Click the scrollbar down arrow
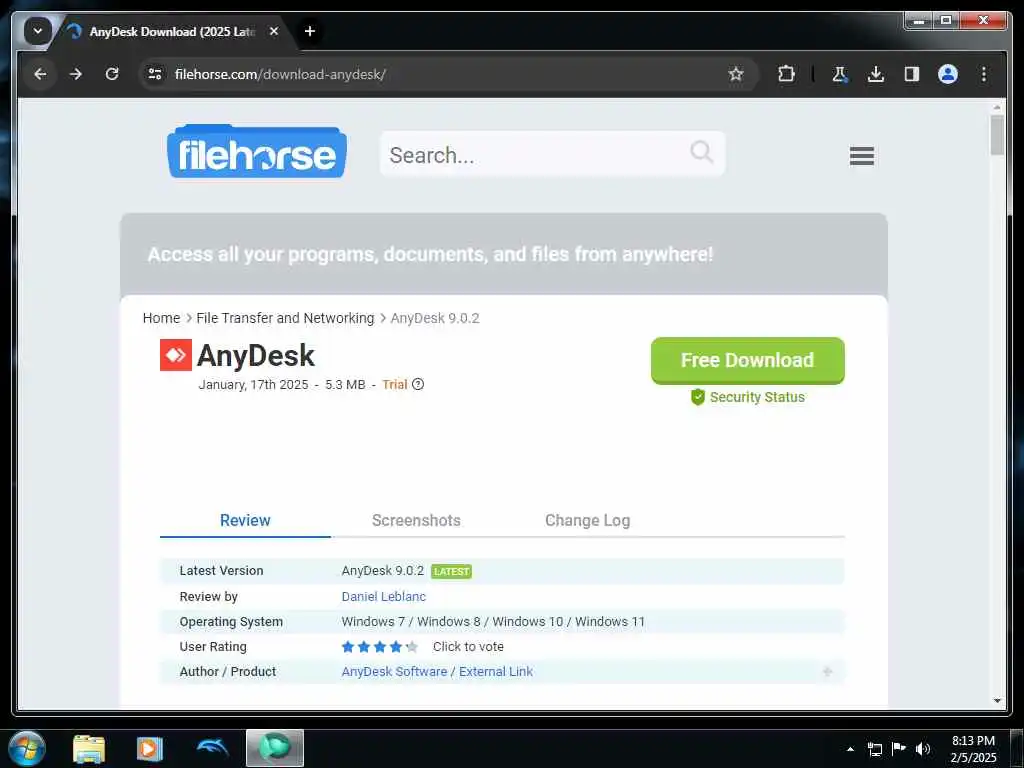The image size is (1024, 768). [x=997, y=700]
